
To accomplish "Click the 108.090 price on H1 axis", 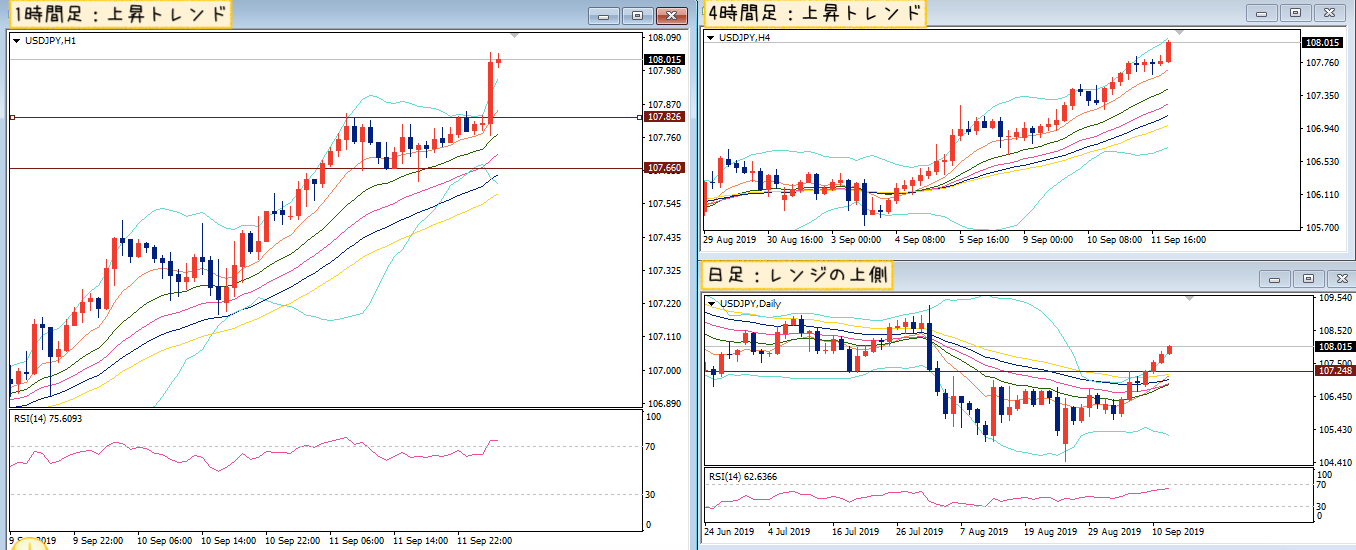I will tap(665, 38).
